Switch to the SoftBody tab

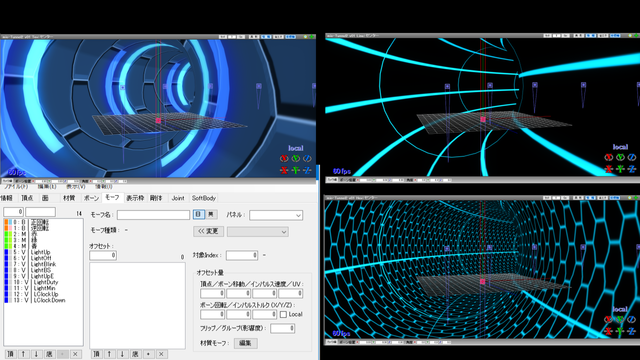coord(204,198)
